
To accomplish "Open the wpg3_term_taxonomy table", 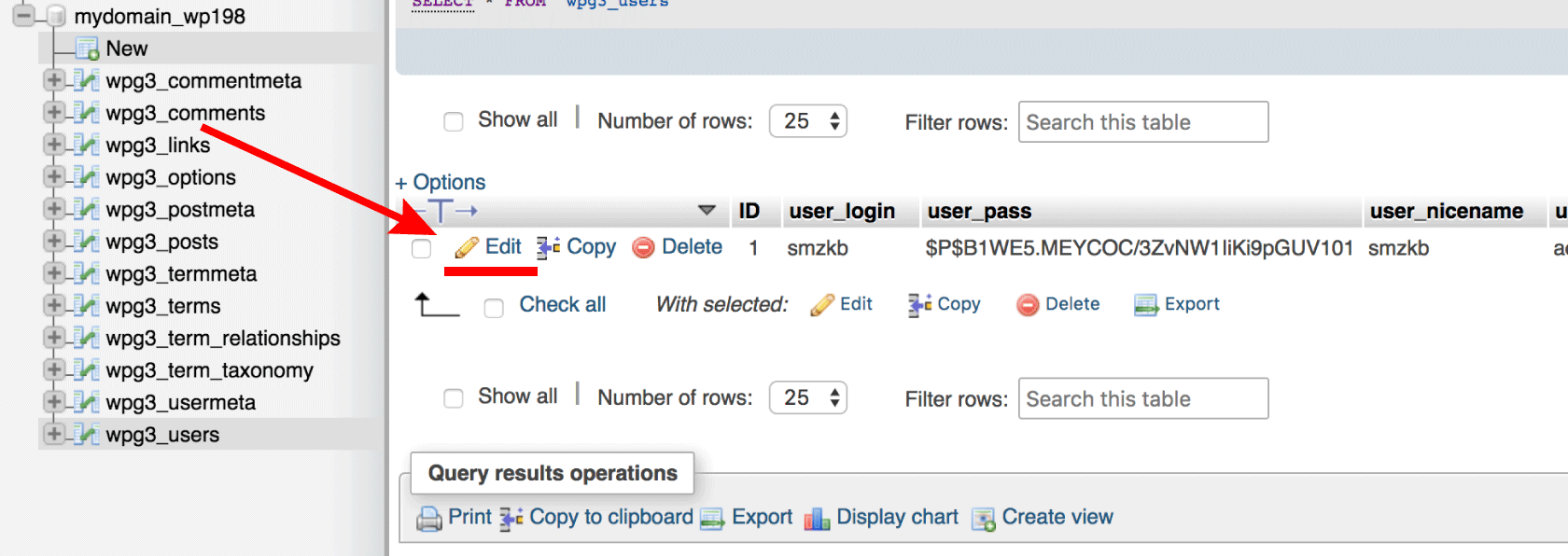I will [210, 370].
